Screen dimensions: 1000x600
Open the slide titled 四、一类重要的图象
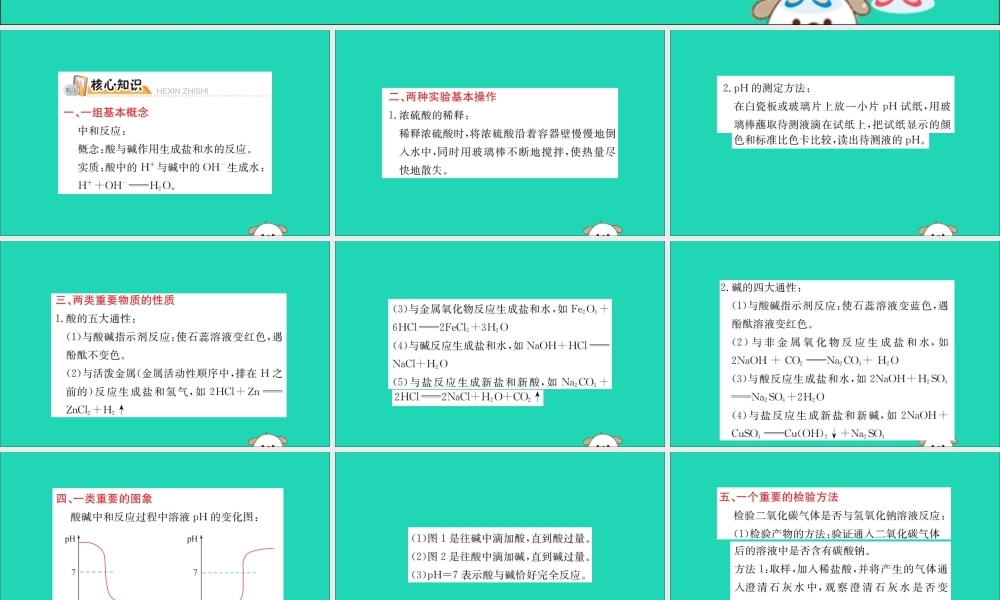pyautogui.click(x=165, y=526)
